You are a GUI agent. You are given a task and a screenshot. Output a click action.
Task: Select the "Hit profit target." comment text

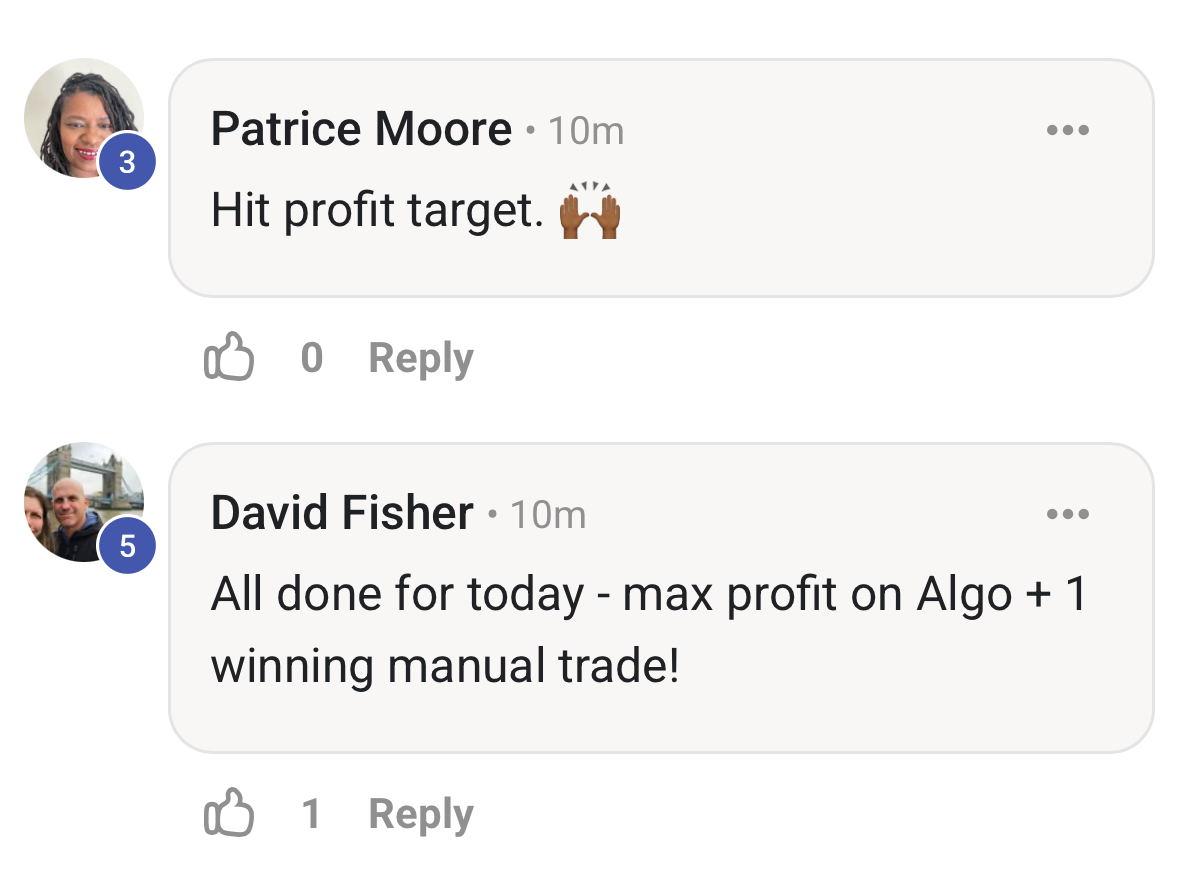(x=377, y=210)
